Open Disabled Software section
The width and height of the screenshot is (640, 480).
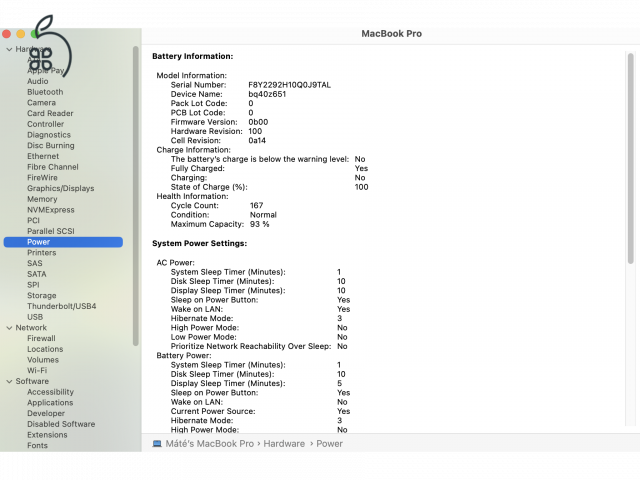61,424
